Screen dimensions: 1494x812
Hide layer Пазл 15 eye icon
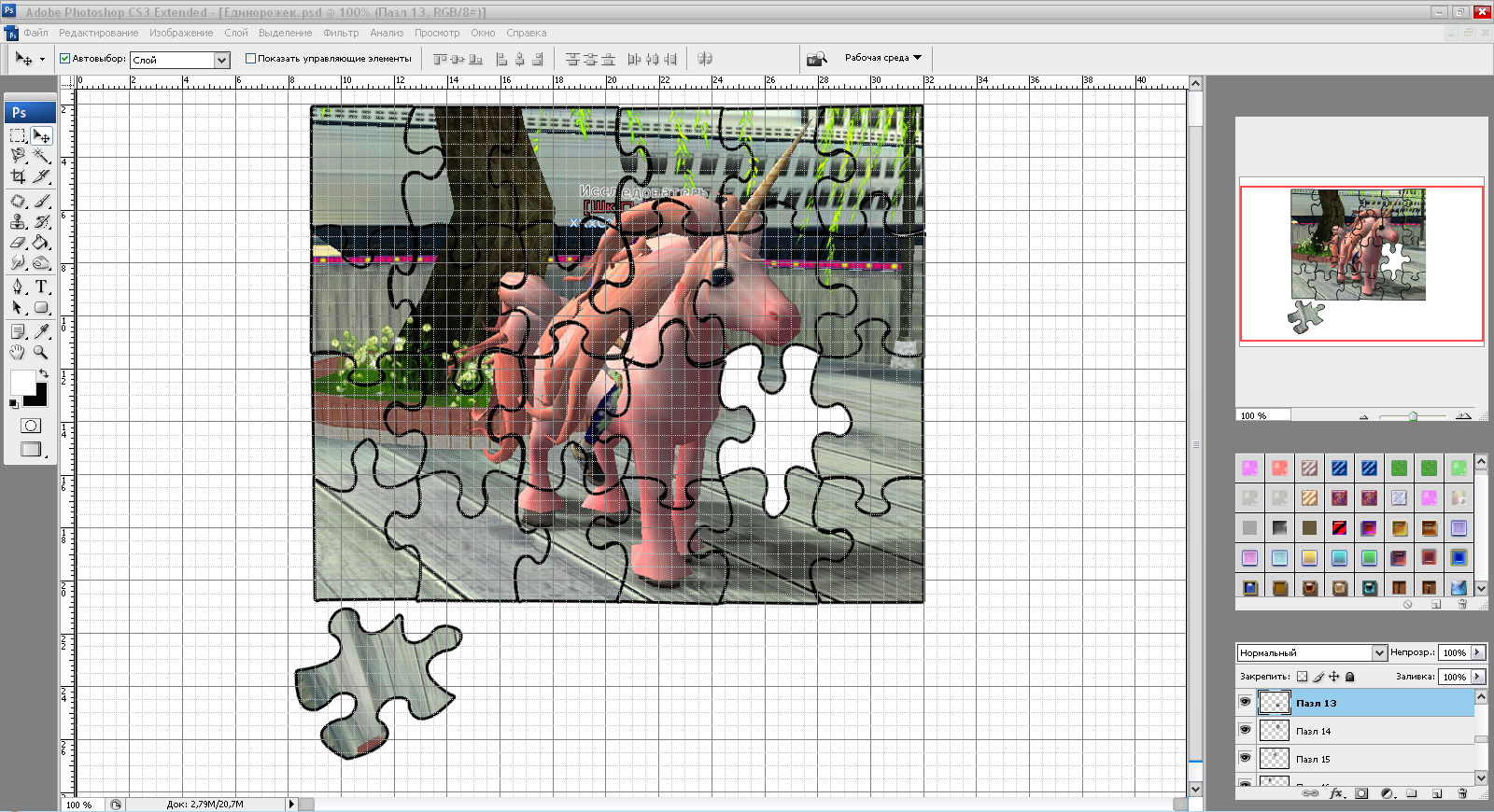[x=1245, y=758]
